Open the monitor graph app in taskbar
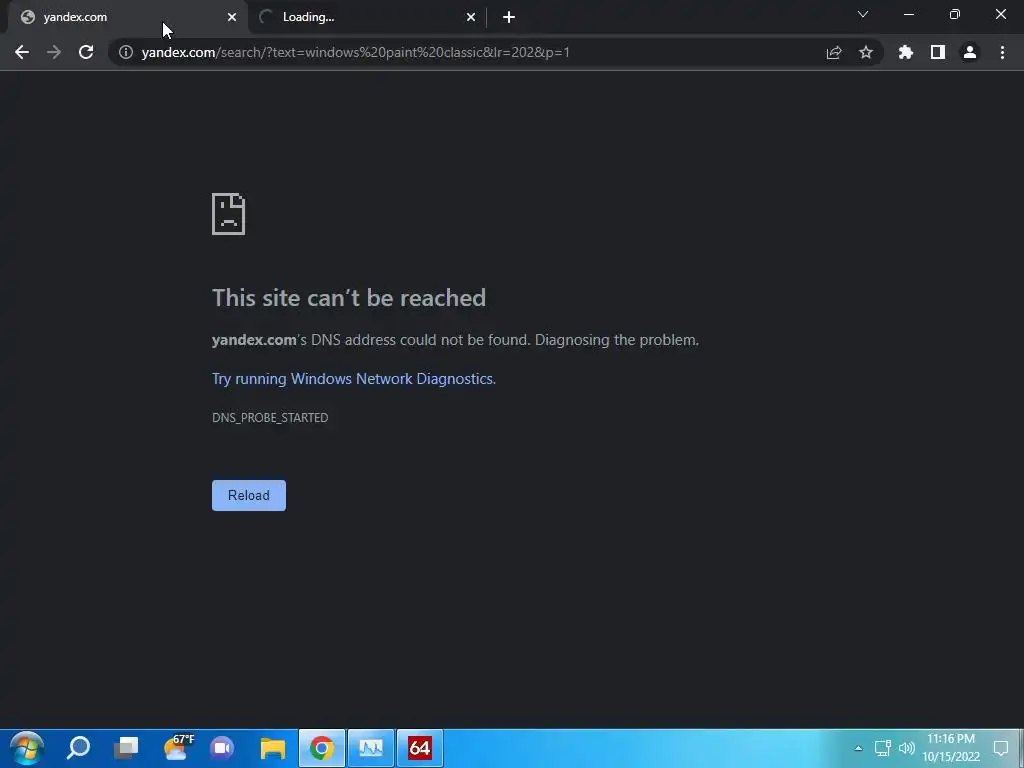The width and height of the screenshot is (1024, 768). point(370,748)
